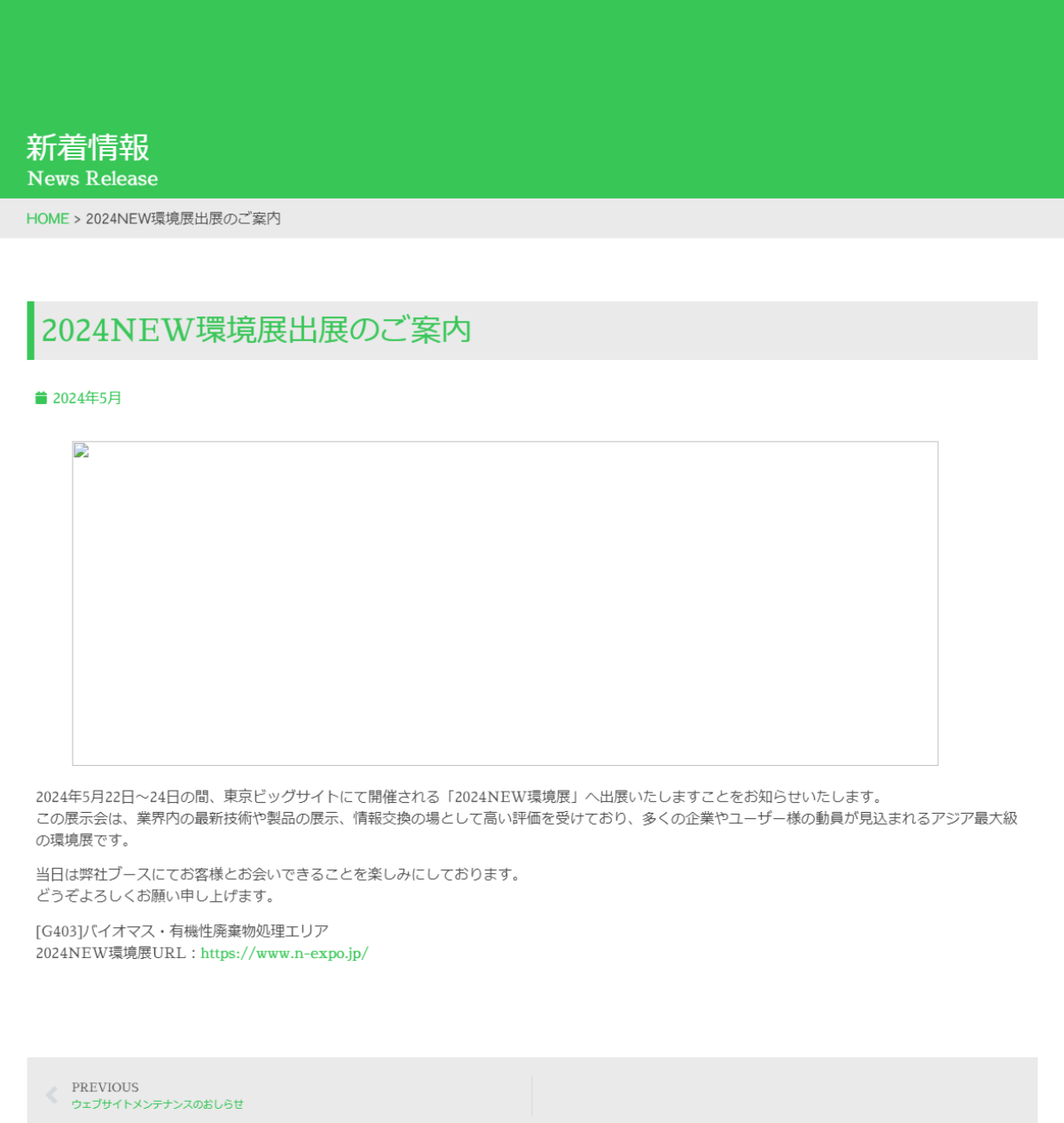Open previous post ウェブサイトメンテナンスのおしらせ
This screenshot has height=1123, width=1064.
pyautogui.click(x=157, y=1104)
